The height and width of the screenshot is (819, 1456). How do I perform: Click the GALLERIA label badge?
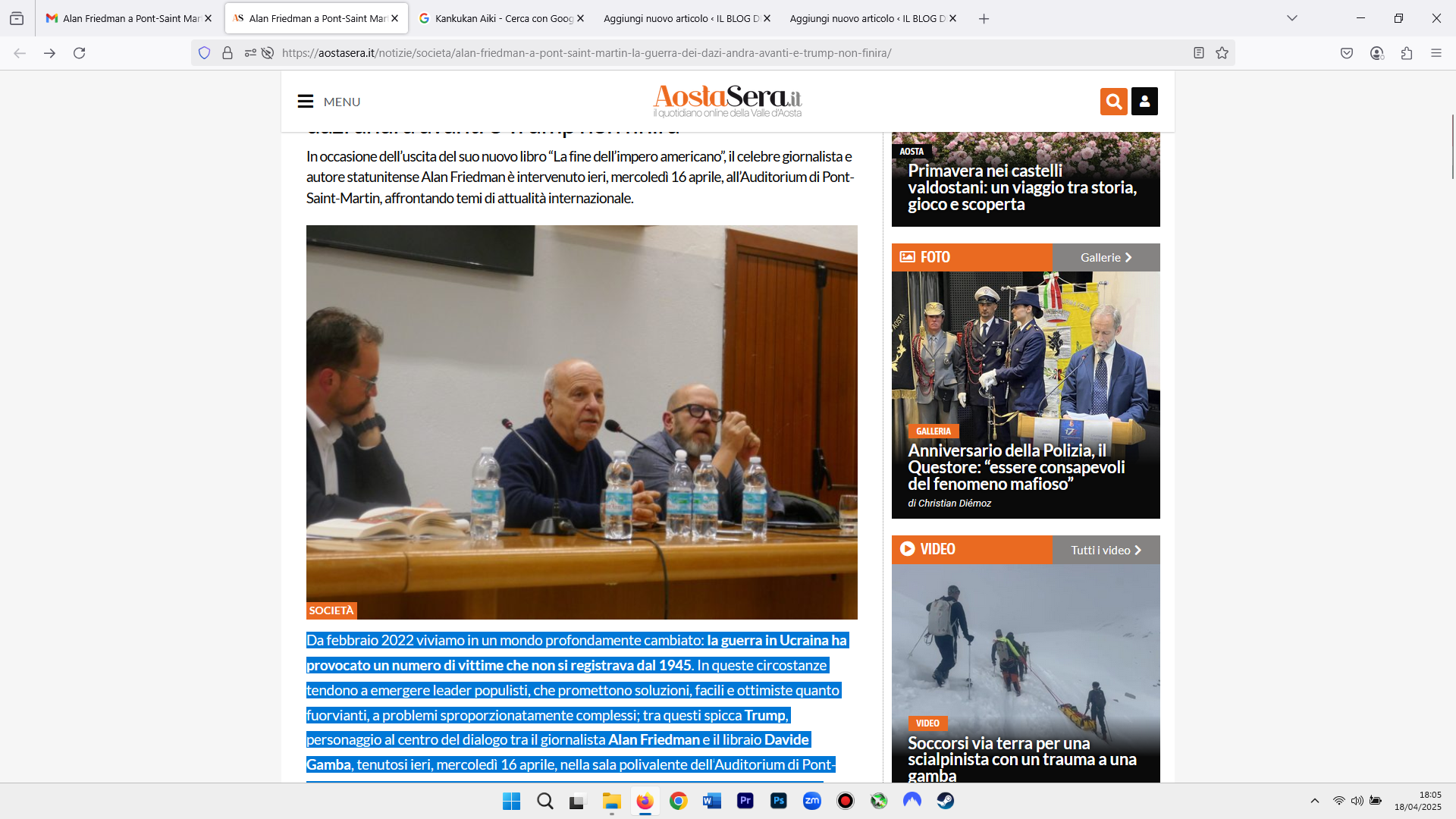pos(934,431)
